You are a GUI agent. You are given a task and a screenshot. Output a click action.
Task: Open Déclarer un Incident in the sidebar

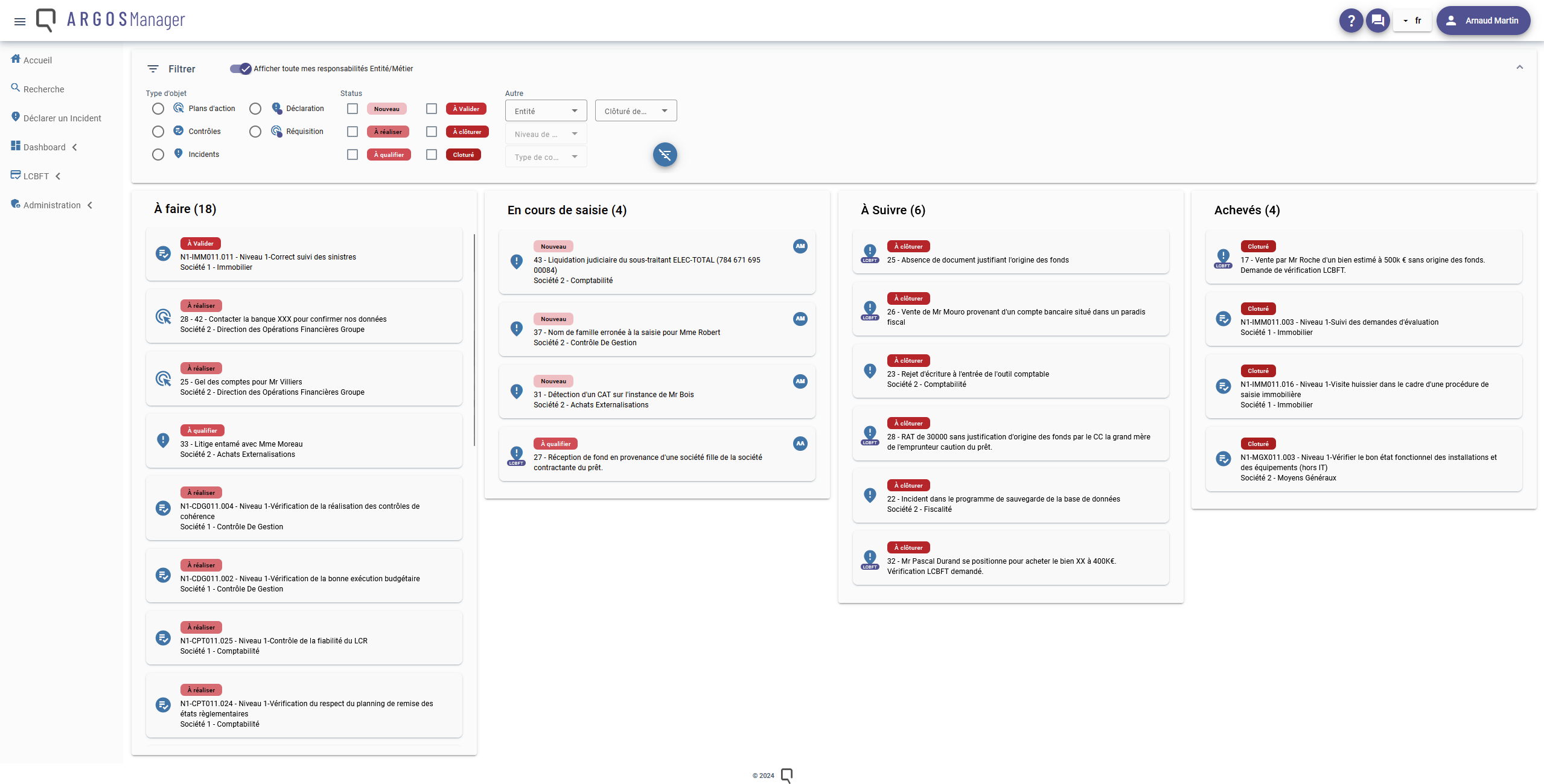62,118
